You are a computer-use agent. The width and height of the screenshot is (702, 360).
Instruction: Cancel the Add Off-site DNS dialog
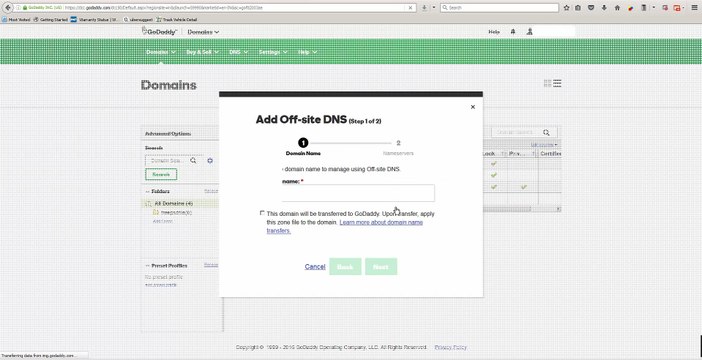(315, 267)
